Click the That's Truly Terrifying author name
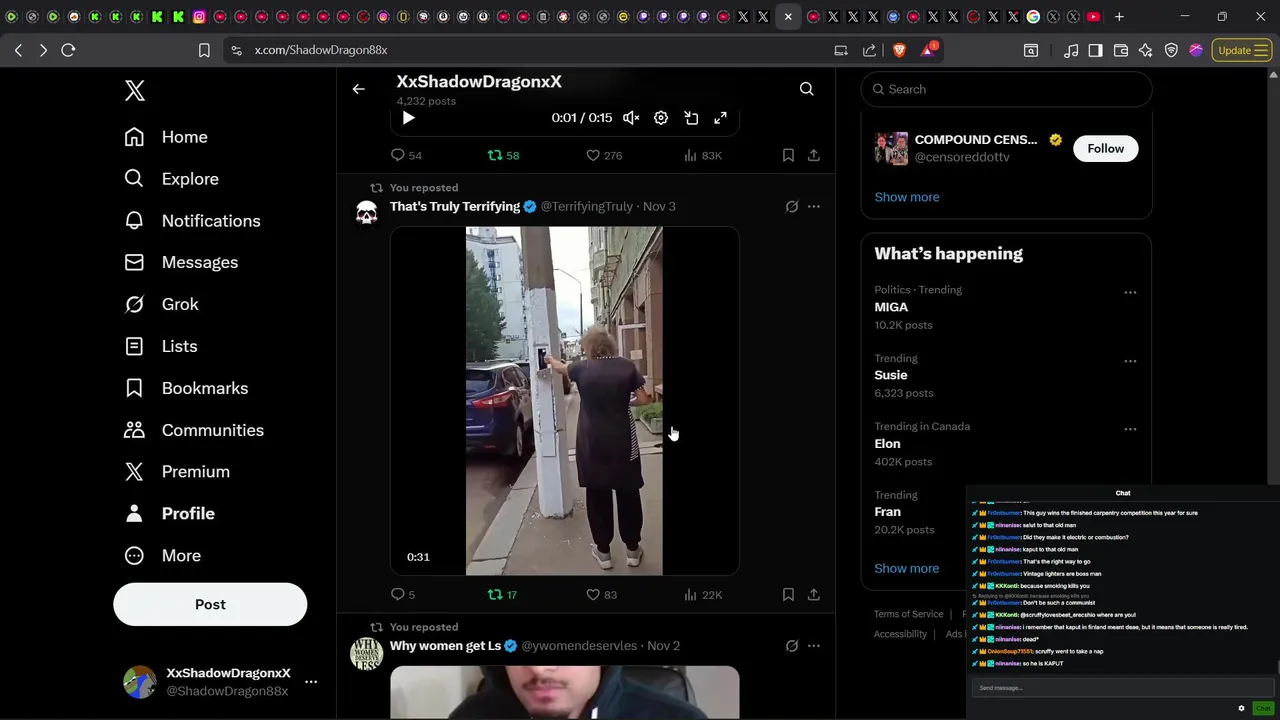Screen dimensions: 1280x720 pyautogui.click(x=455, y=206)
